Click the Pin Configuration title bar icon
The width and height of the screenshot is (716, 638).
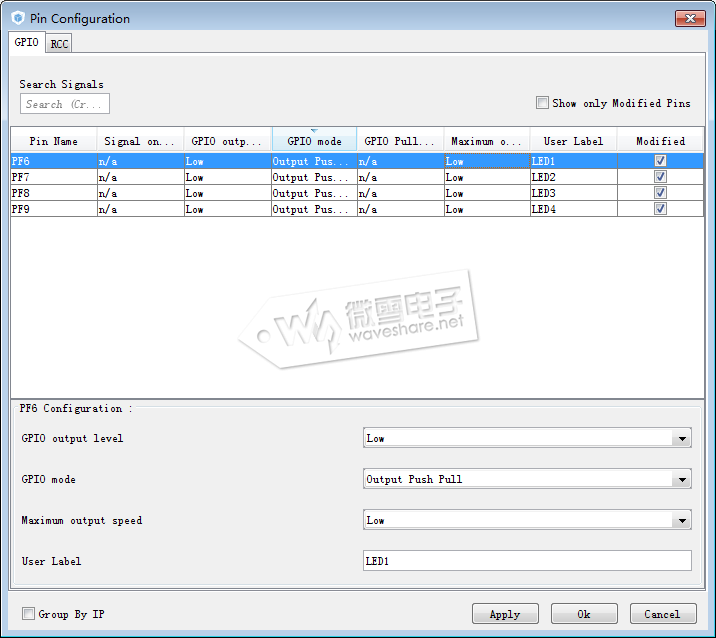pos(18,18)
